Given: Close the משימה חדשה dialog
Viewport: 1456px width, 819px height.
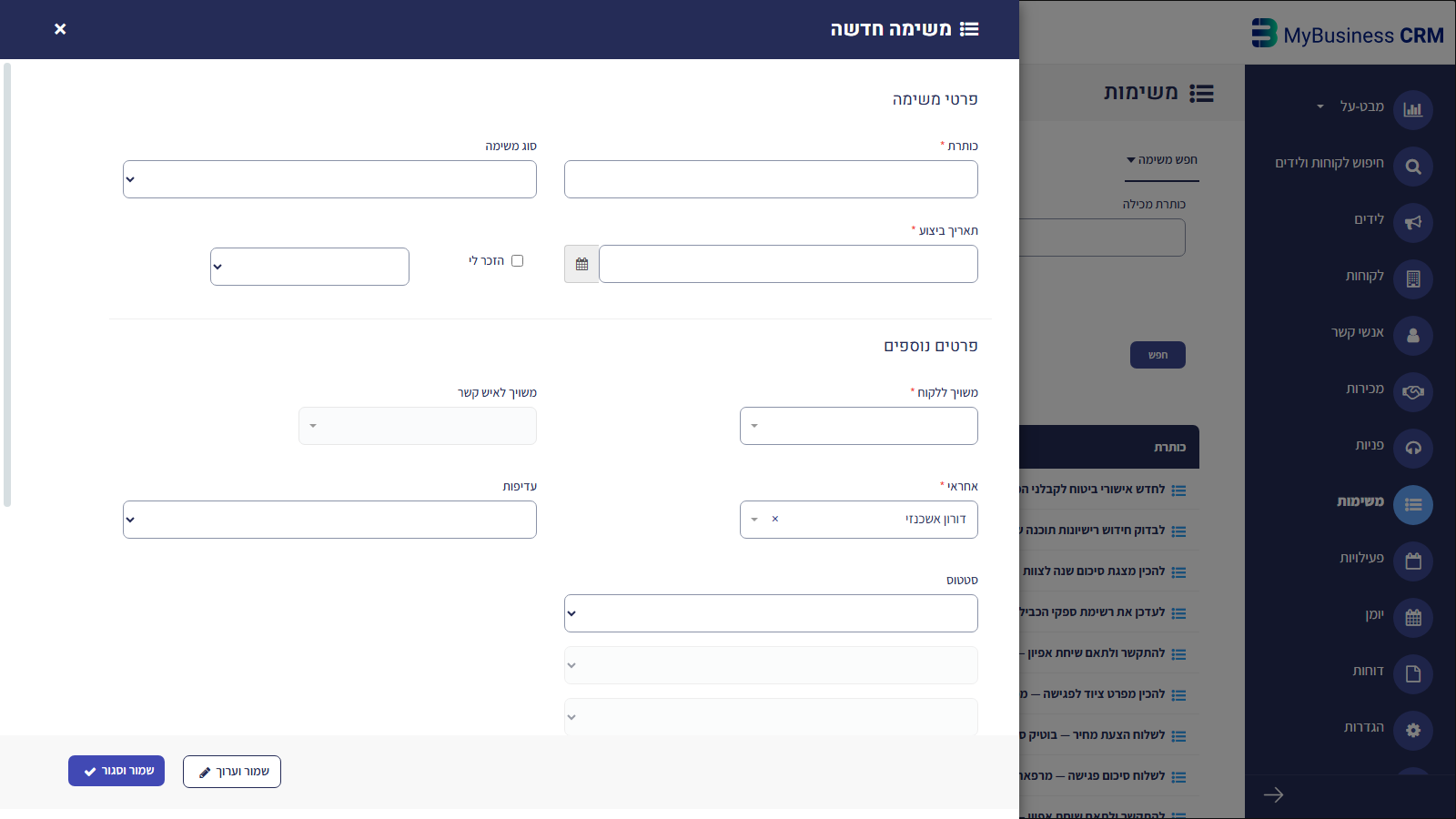Looking at the screenshot, I should pyautogui.click(x=60, y=29).
